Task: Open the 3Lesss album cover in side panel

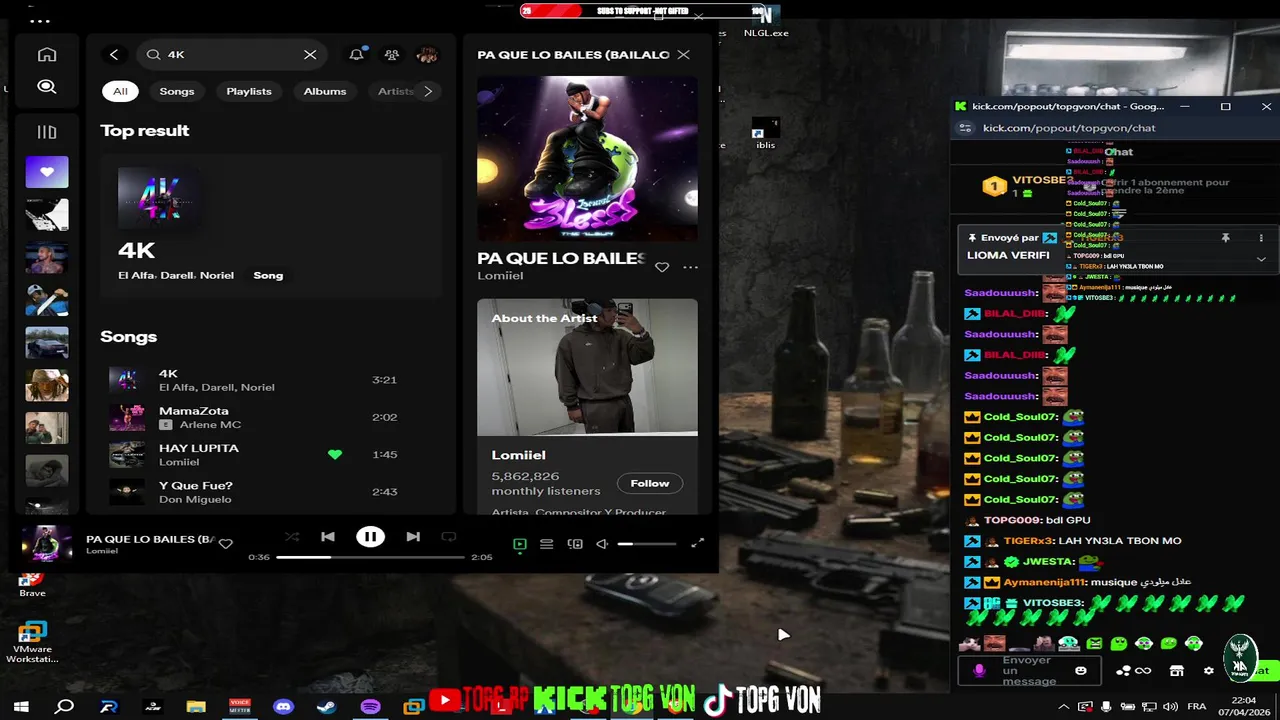Action: (587, 159)
